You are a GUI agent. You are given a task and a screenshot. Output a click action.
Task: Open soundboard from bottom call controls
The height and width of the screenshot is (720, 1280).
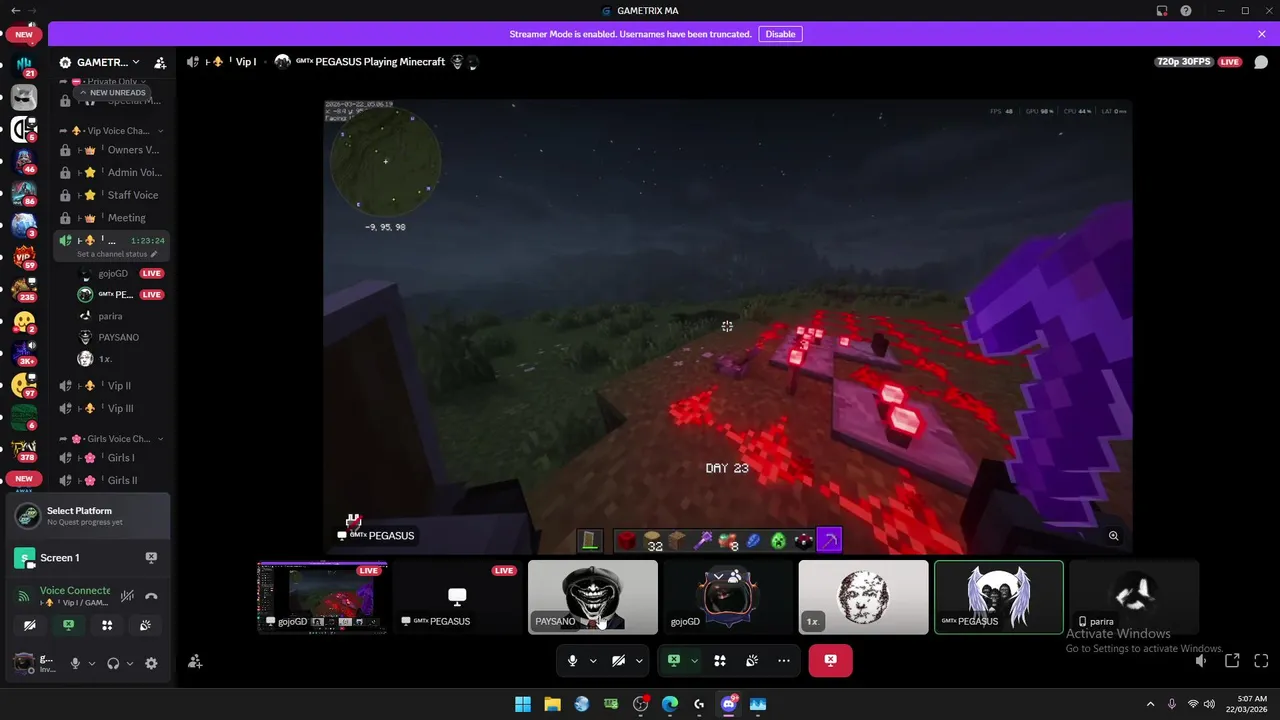pos(752,660)
